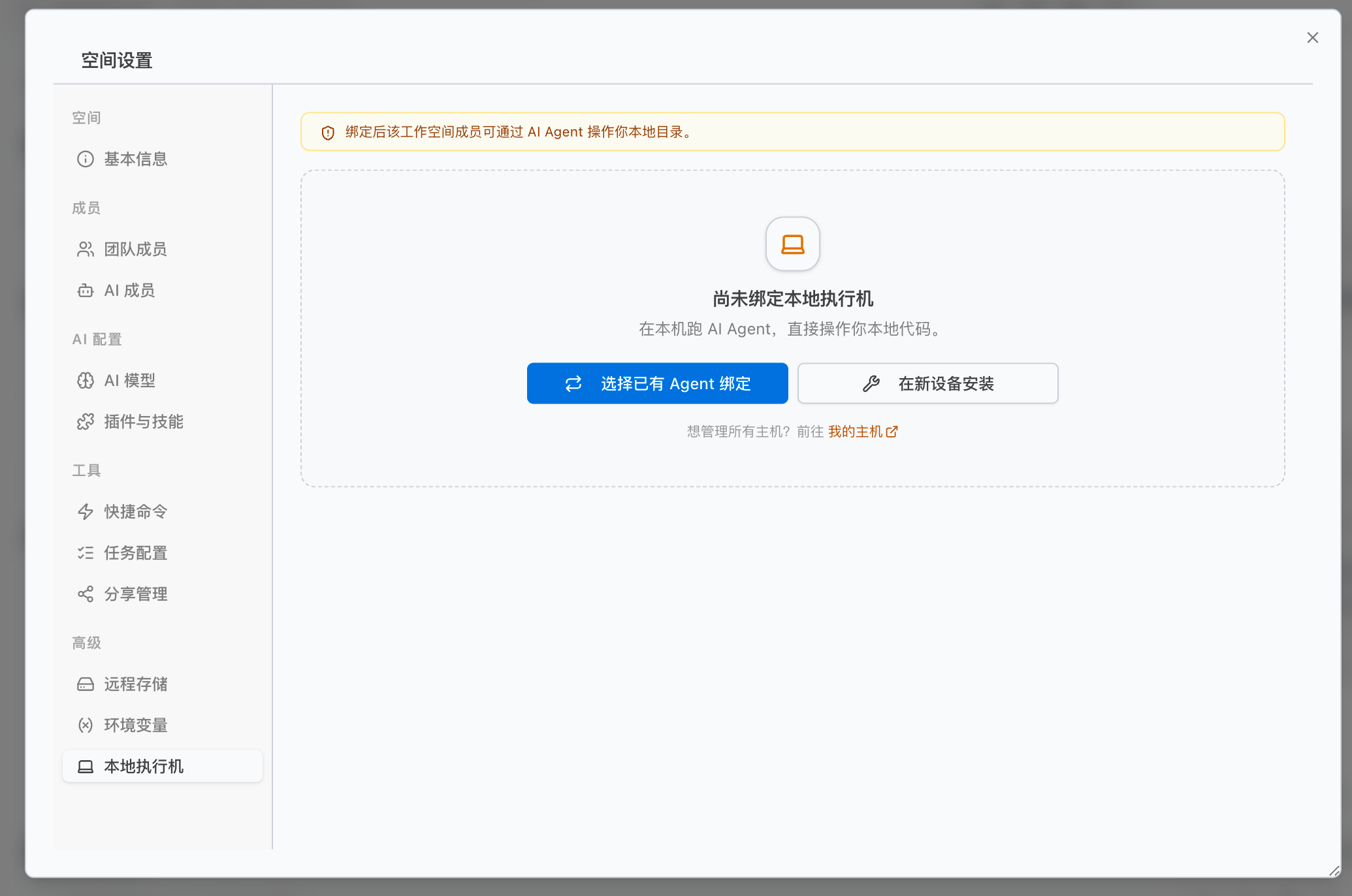Image resolution: width=1352 pixels, height=896 pixels.
Task: Click the puzzle icon for 插件与技能
Action: pyautogui.click(x=86, y=422)
